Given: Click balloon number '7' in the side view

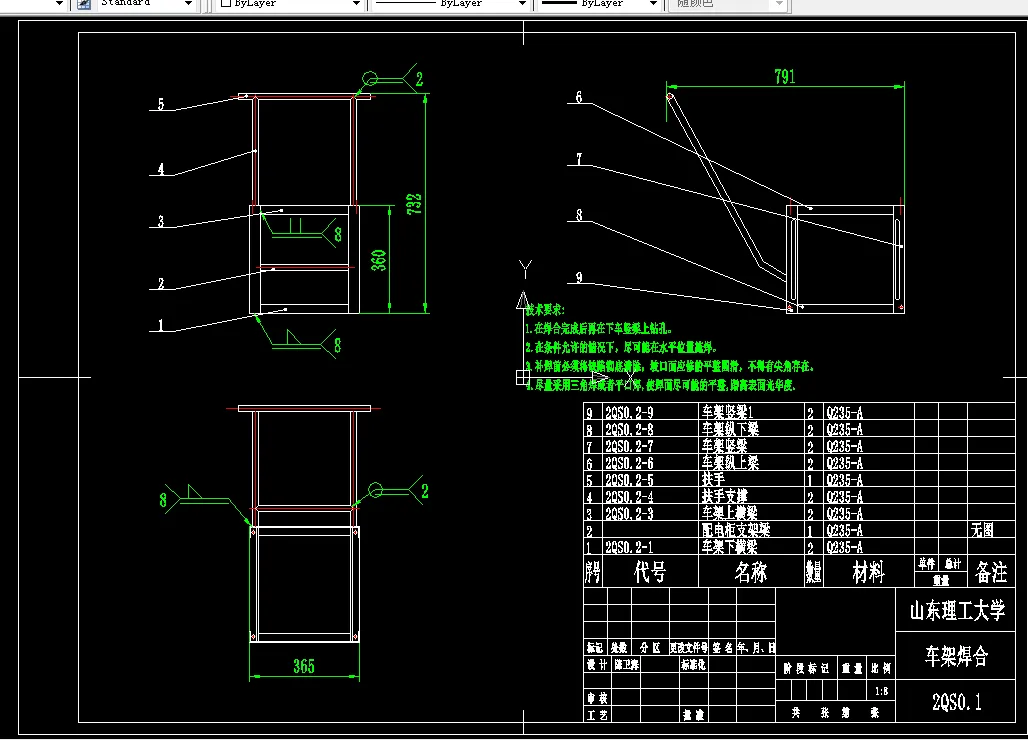Looking at the screenshot, I should 579,159.
